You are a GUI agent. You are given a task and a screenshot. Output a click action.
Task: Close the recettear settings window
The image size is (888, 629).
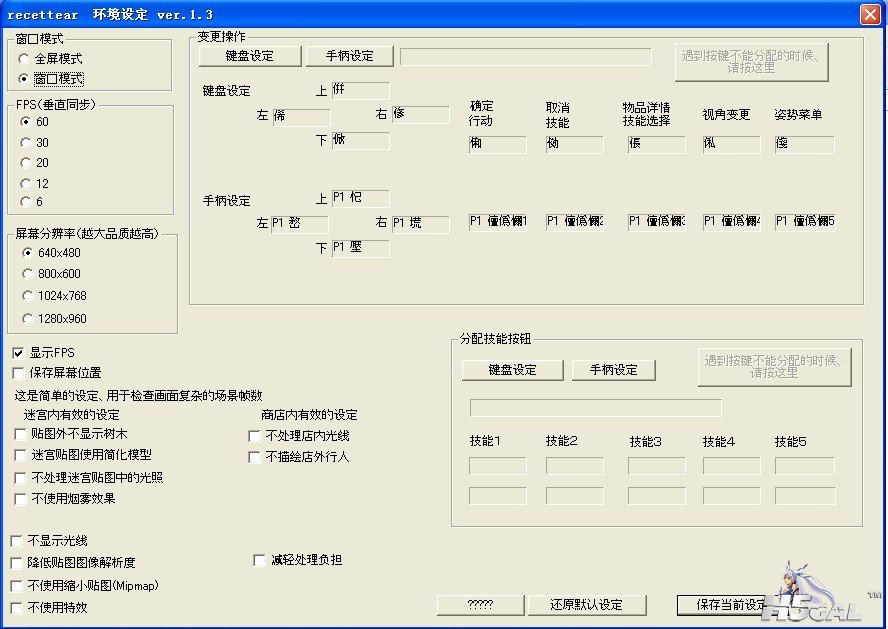pyautogui.click(x=870, y=14)
